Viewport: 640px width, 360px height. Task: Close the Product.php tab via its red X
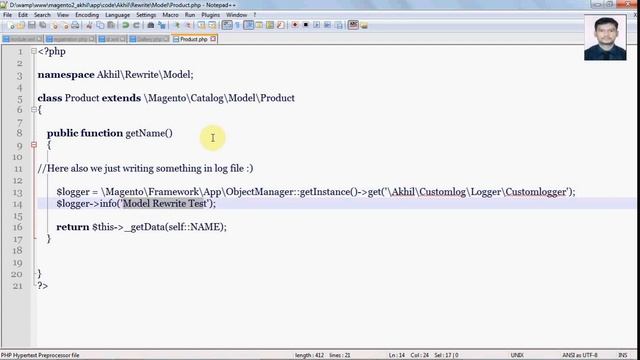(x=213, y=39)
